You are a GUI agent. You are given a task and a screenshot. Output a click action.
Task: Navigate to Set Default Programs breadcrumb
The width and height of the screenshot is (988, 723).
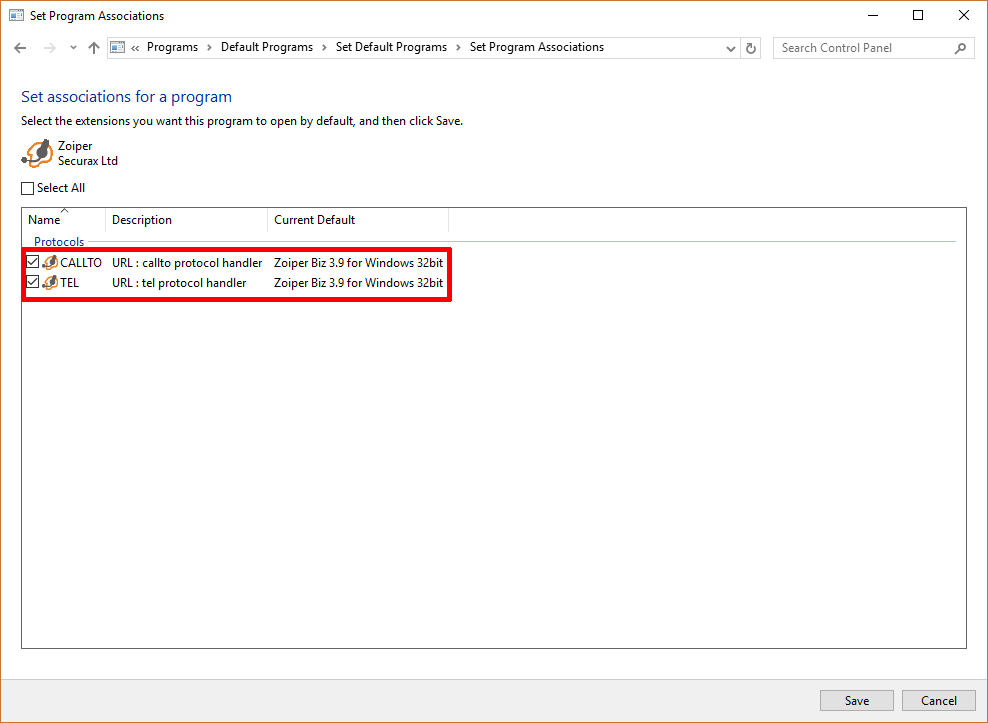tap(391, 47)
